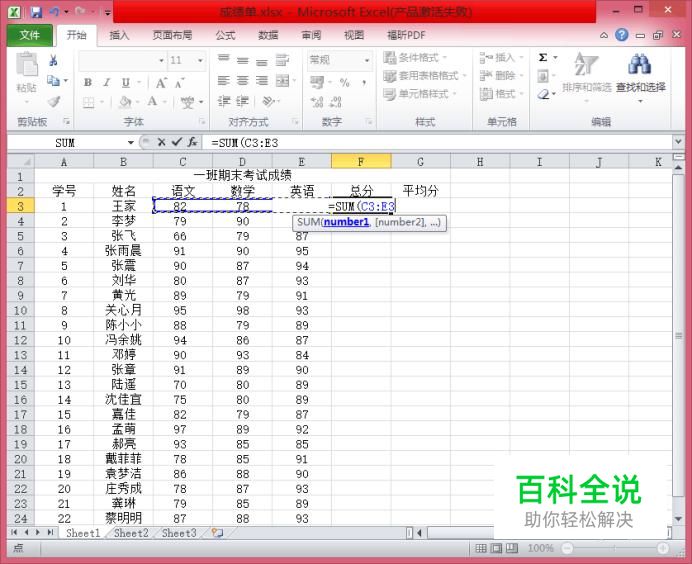Viewport: 692px width, 564px height.
Task: Click the Cut scissors icon
Action: (53, 60)
